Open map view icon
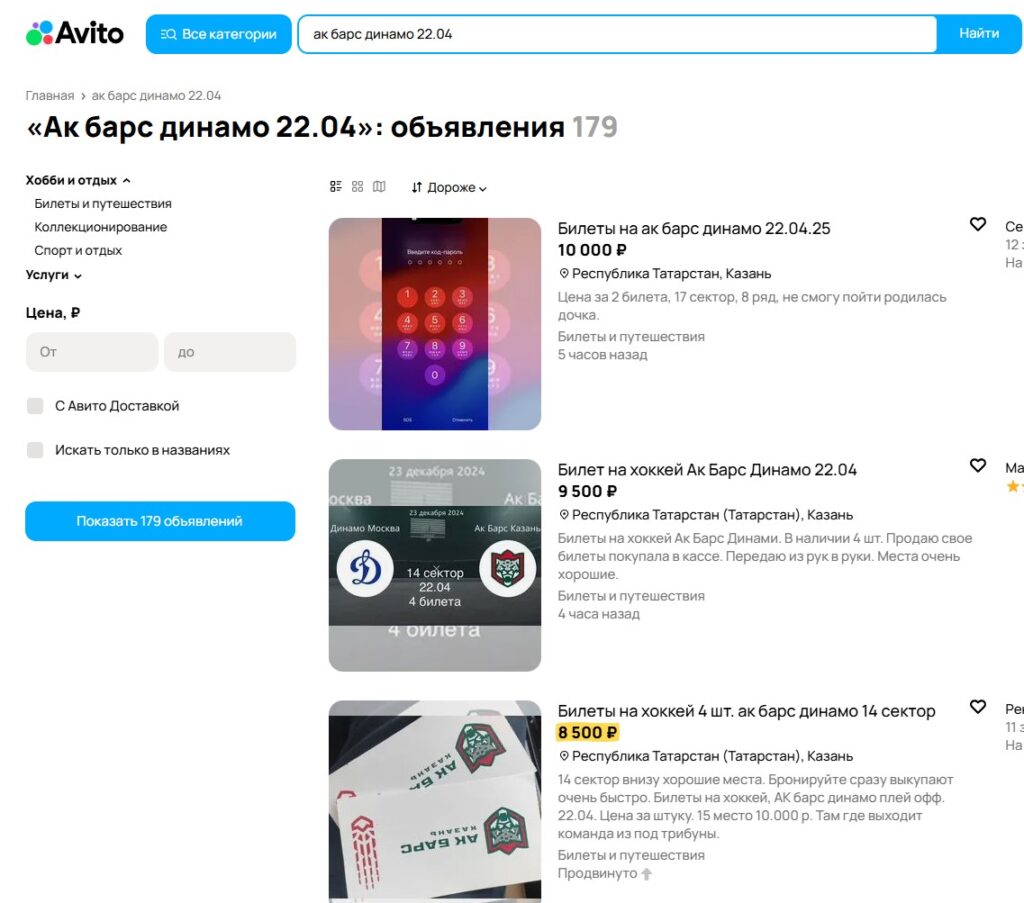The width and height of the screenshot is (1024, 903). pyautogui.click(x=379, y=187)
